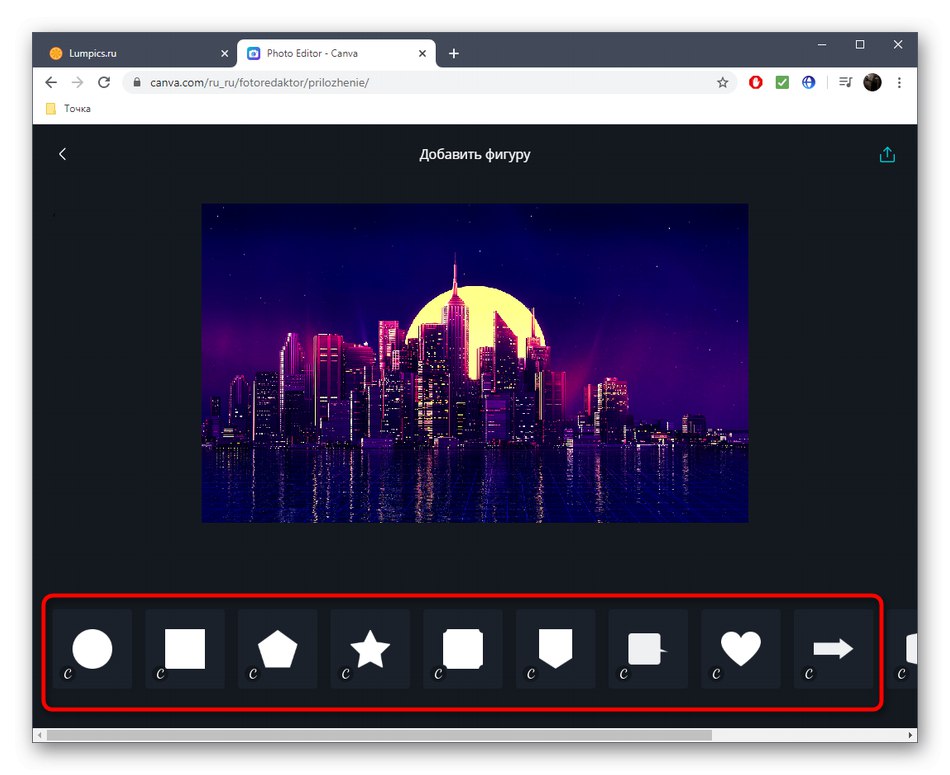Open the export panel via the upload icon

click(x=887, y=154)
